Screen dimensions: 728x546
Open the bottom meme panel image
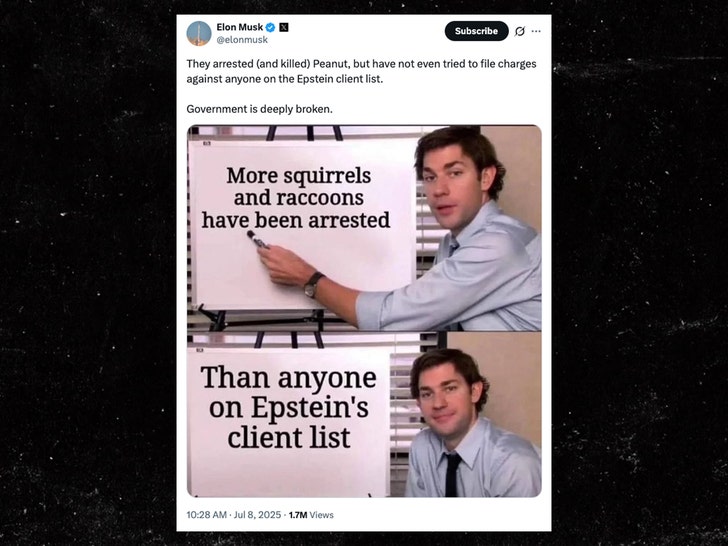tap(364, 414)
